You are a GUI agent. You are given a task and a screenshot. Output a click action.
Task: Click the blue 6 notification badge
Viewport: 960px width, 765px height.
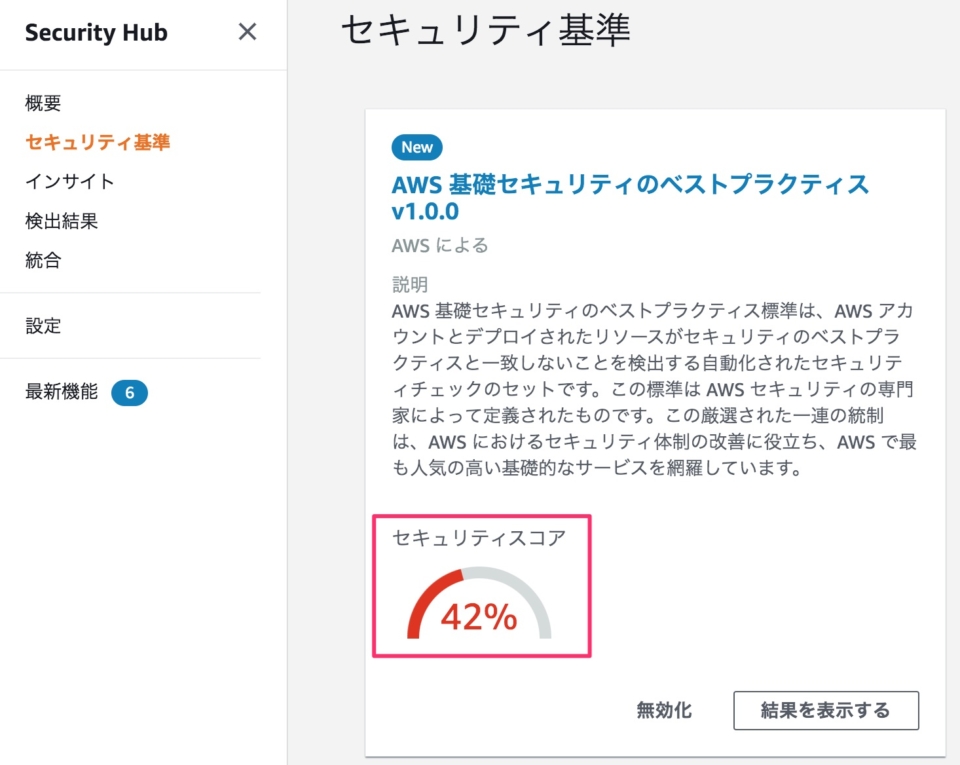click(129, 393)
